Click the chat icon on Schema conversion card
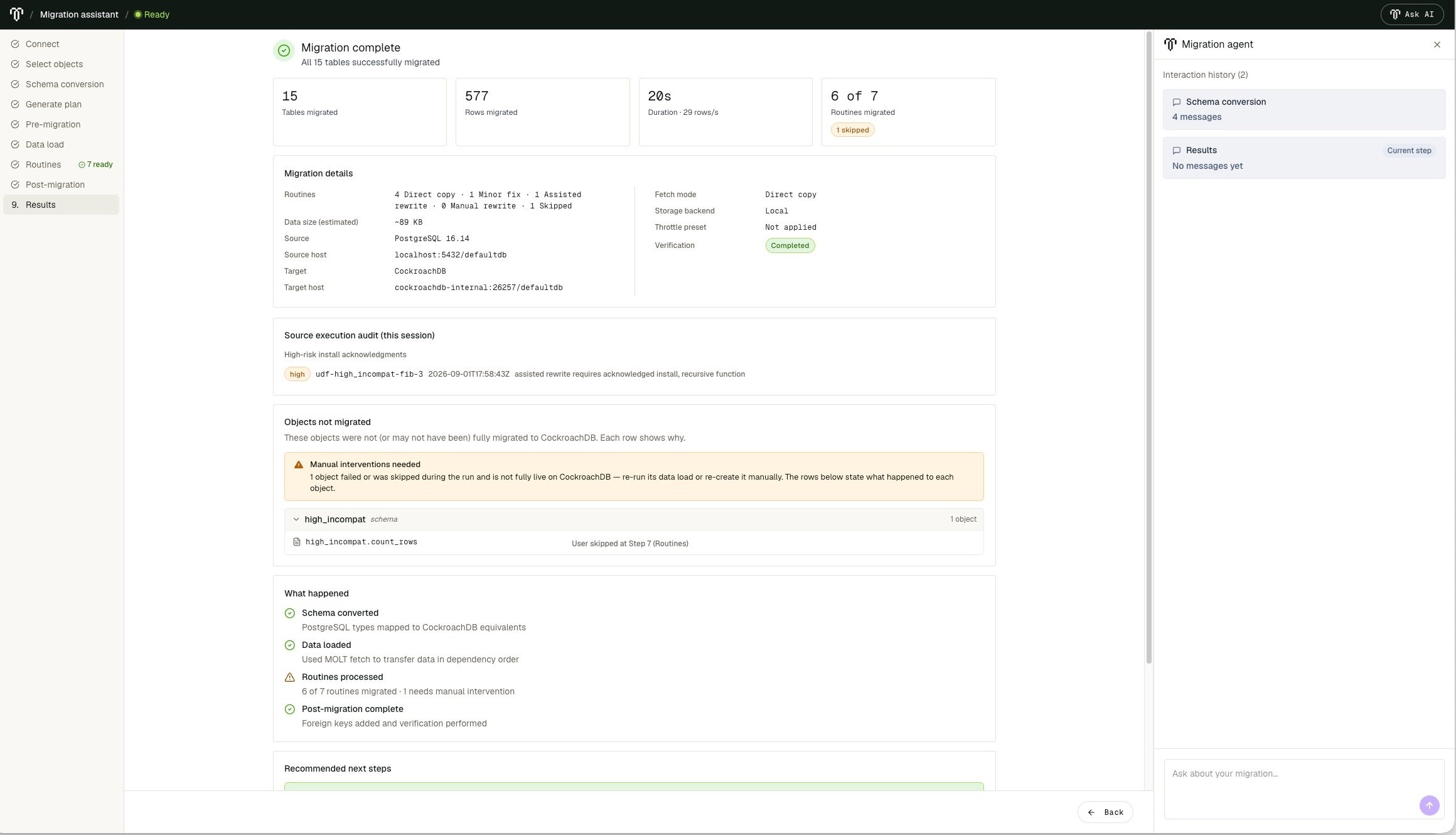1456x835 pixels. click(x=1176, y=102)
